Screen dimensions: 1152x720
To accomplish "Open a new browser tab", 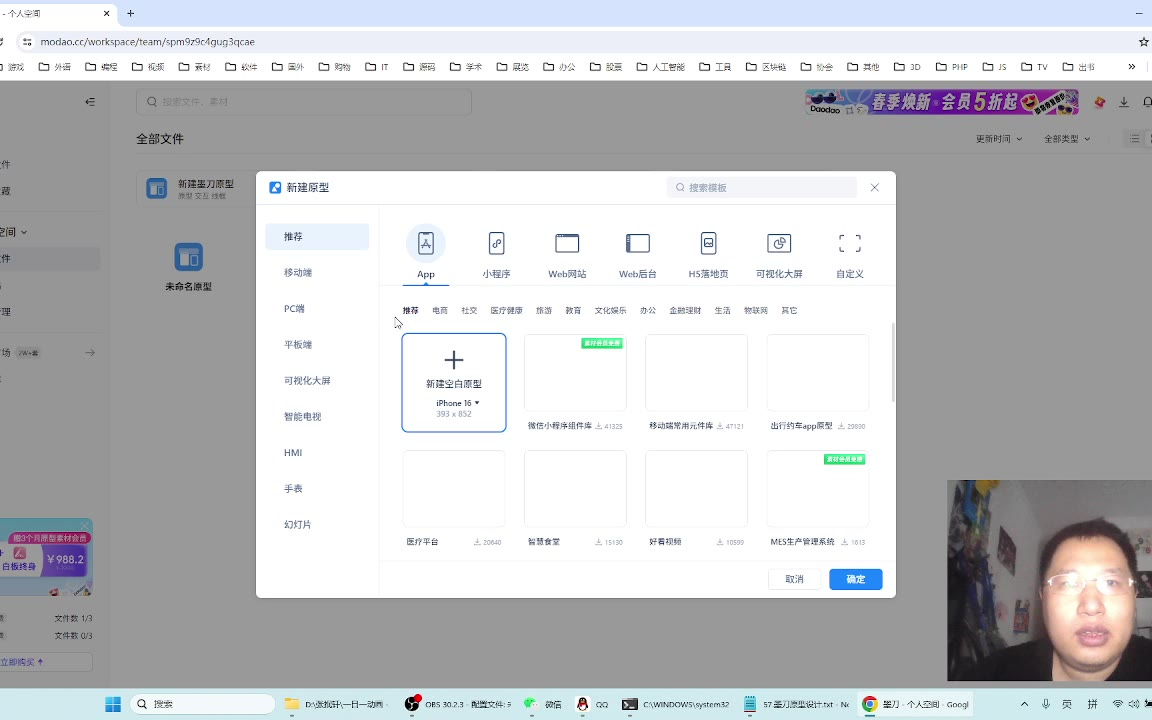I will tap(131, 13).
